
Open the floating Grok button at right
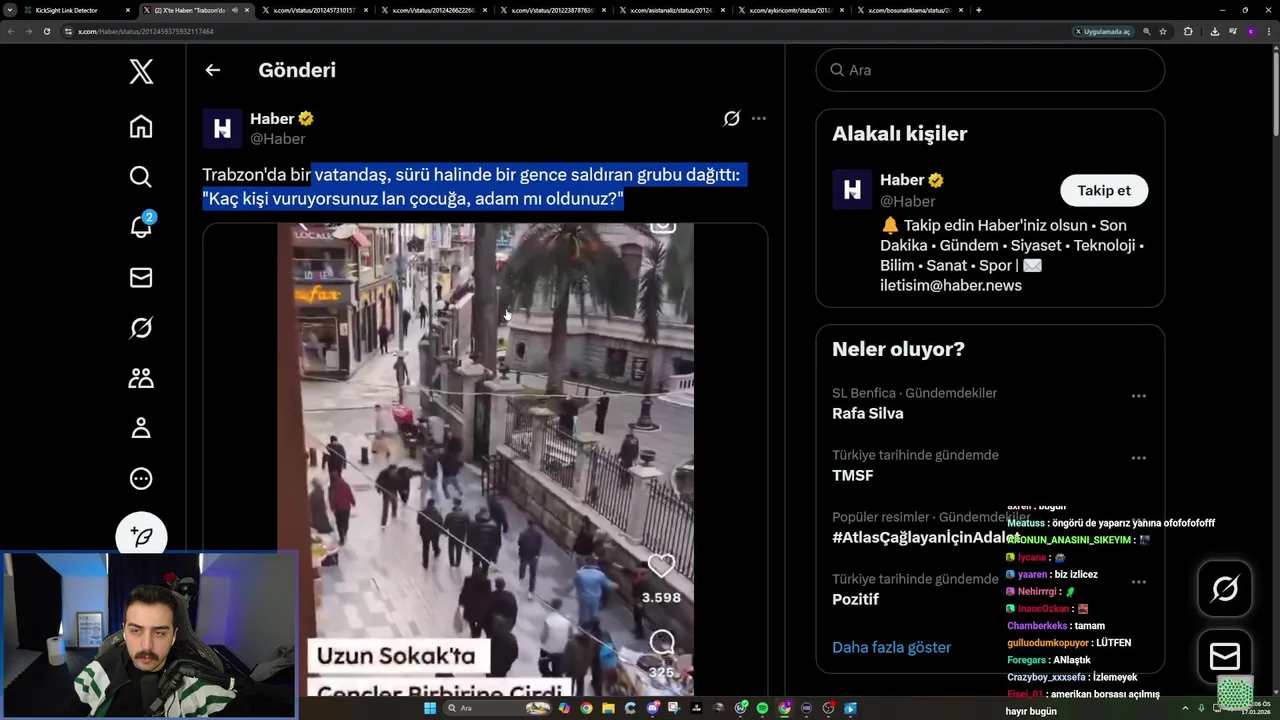click(1225, 589)
